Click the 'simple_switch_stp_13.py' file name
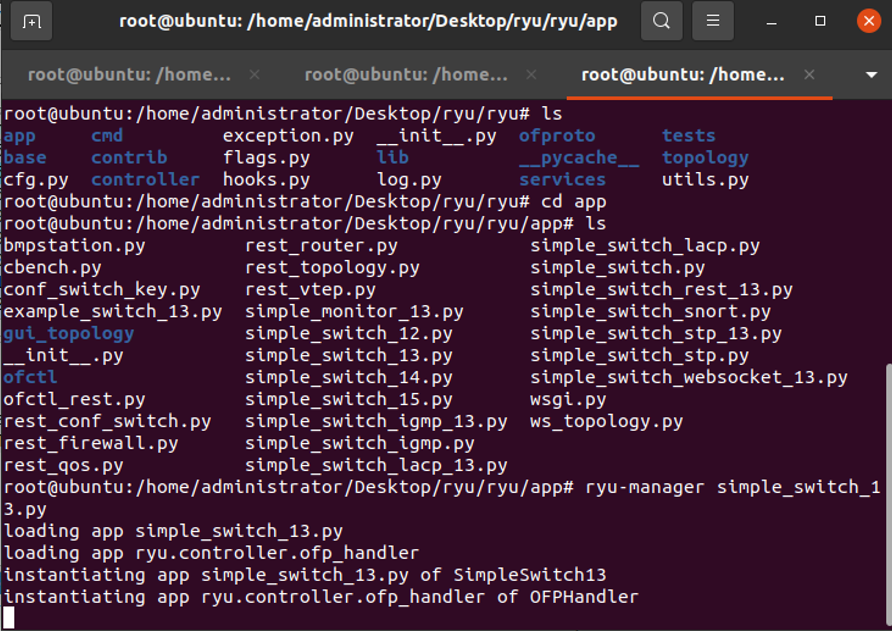The width and height of the screenshot is (892, 631). point(656,333)
